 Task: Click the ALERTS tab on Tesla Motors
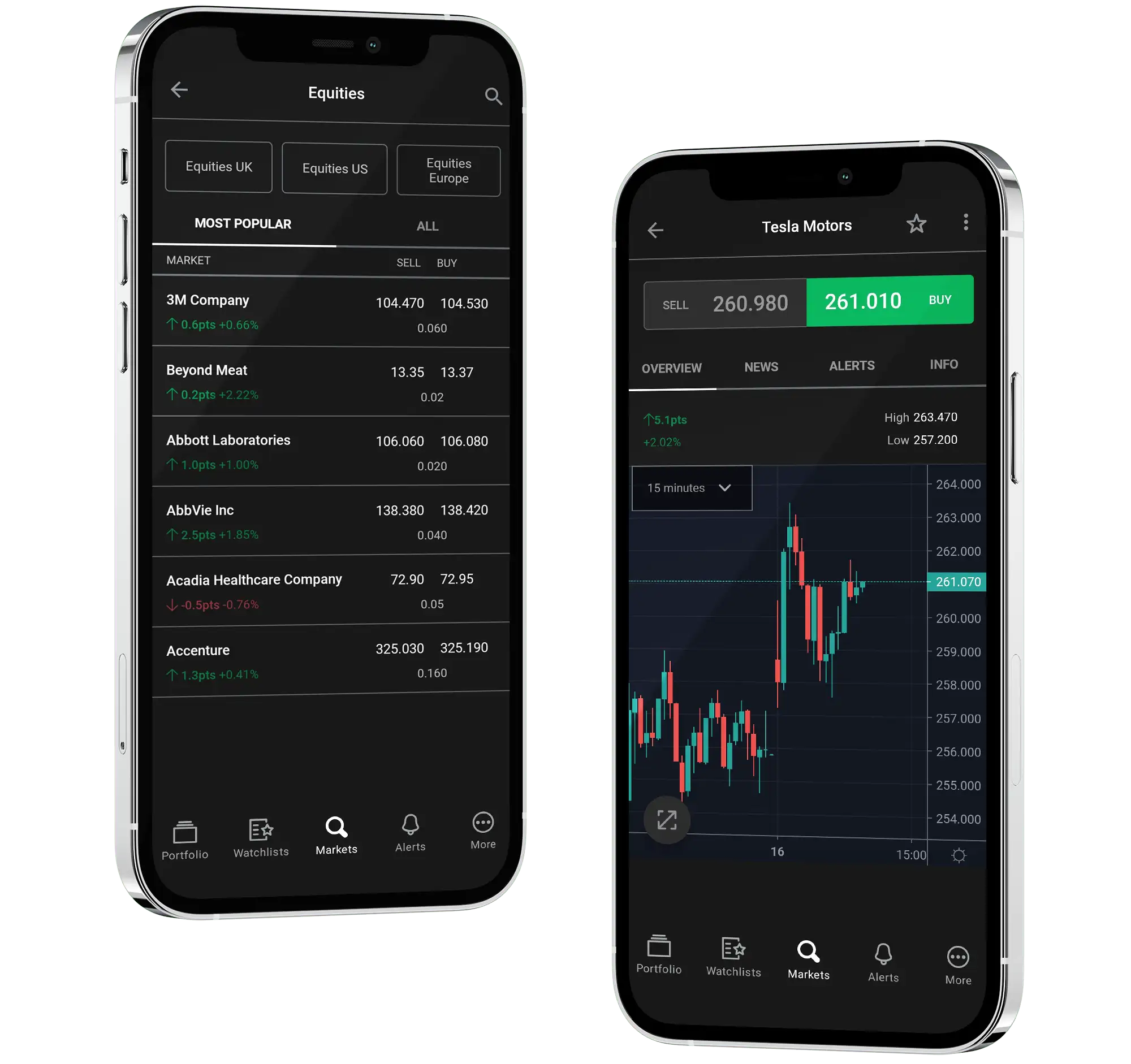pyautogui.click(x=852, y=365)
